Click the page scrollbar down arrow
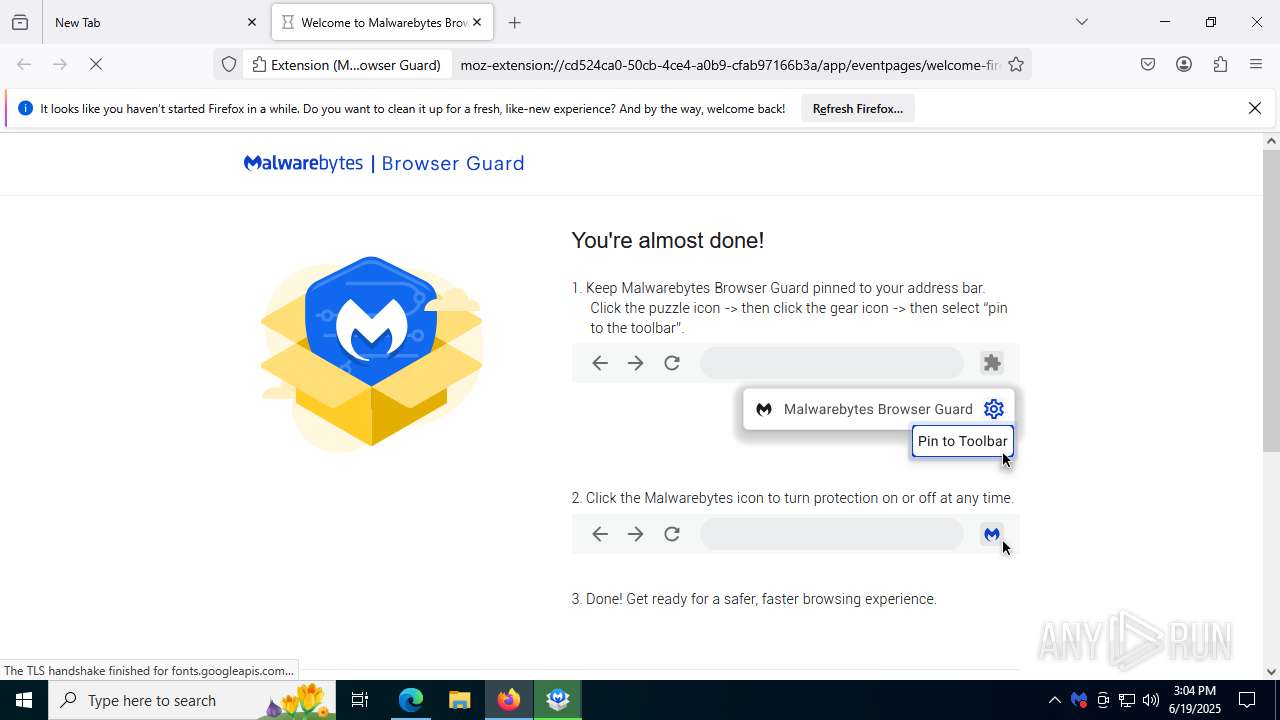This screenshot has height=720, width=1280. click(x=1271, y=671)
